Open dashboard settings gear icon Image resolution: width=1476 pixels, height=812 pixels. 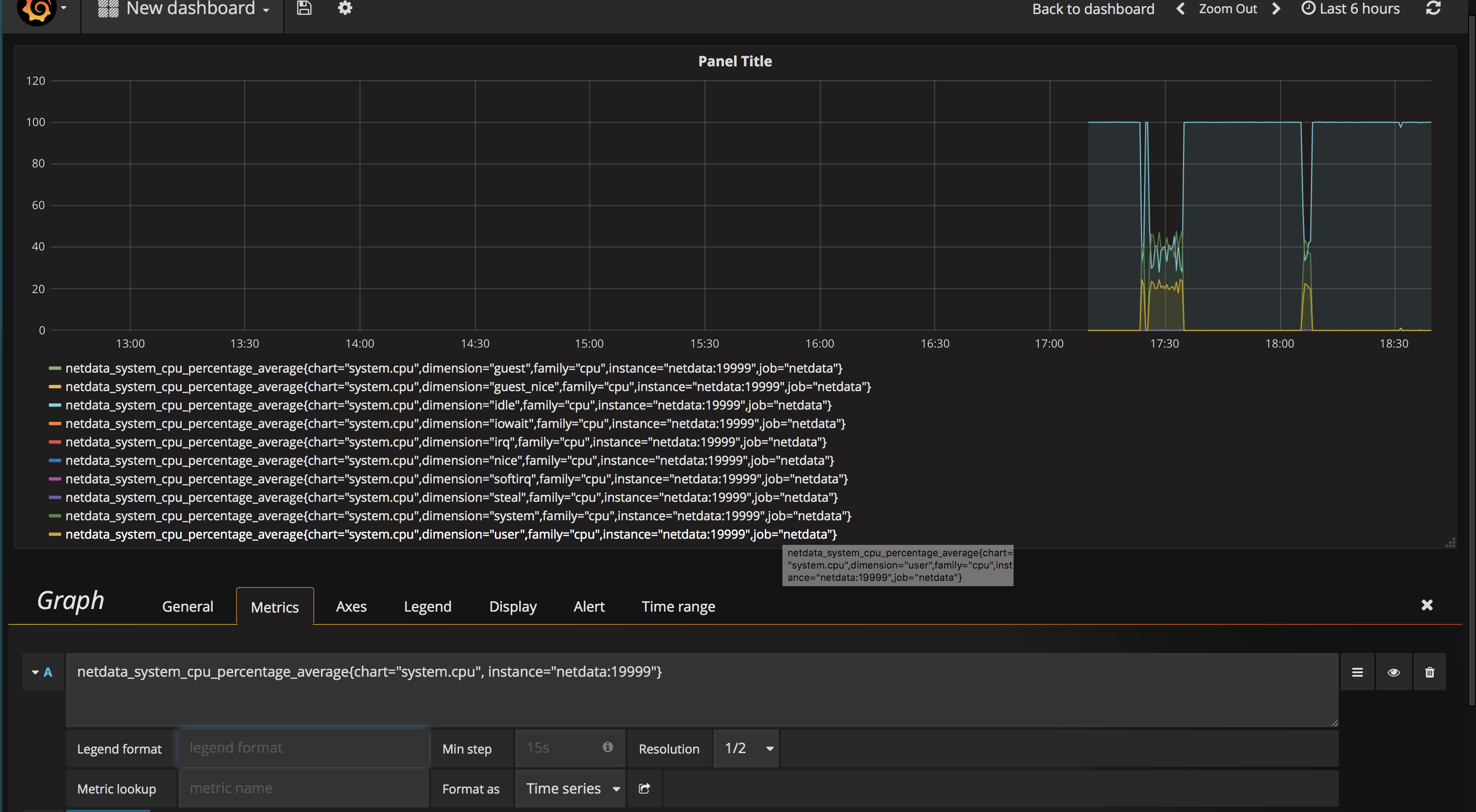344,8
